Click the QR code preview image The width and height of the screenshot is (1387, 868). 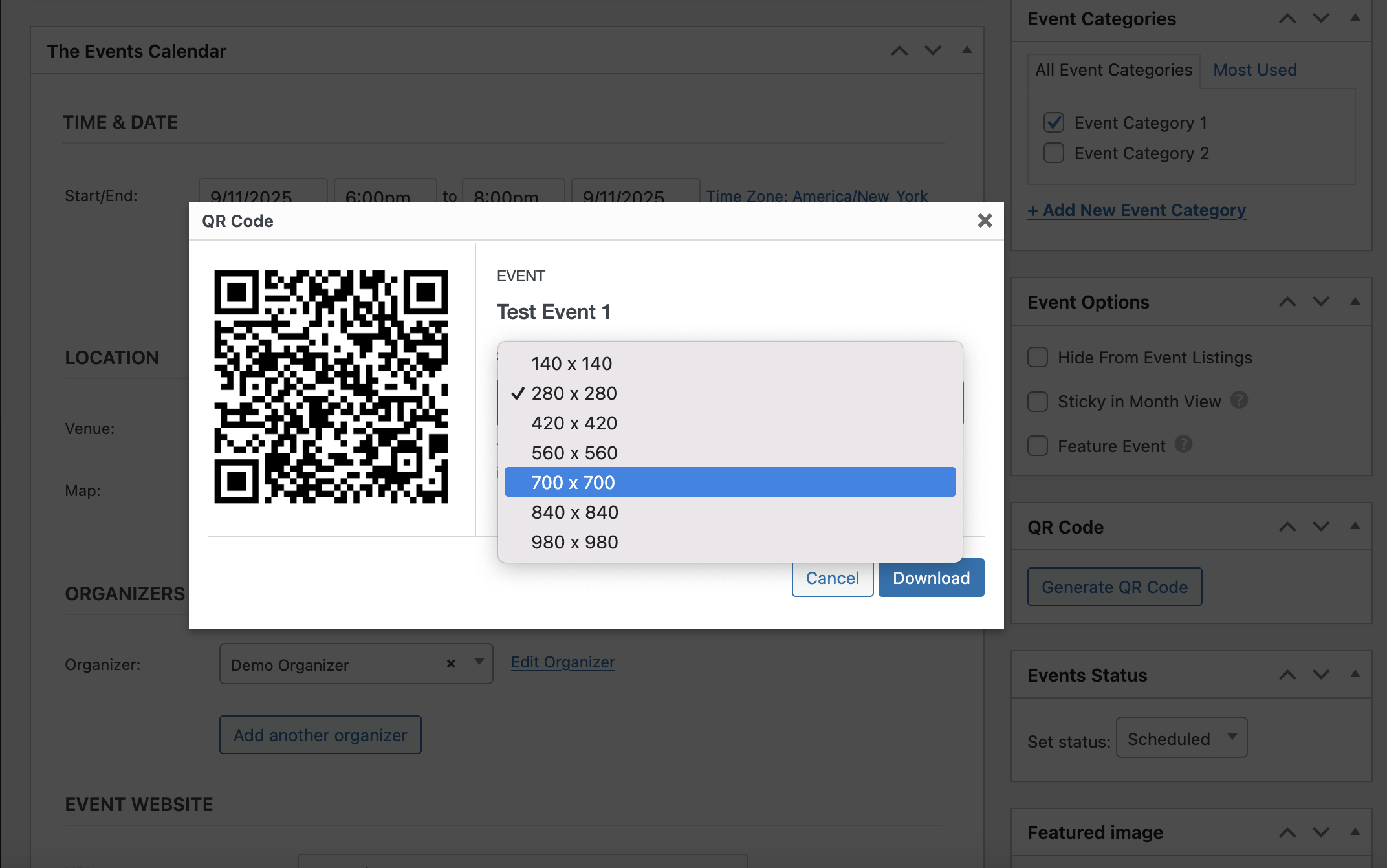(x=331, y=387)
